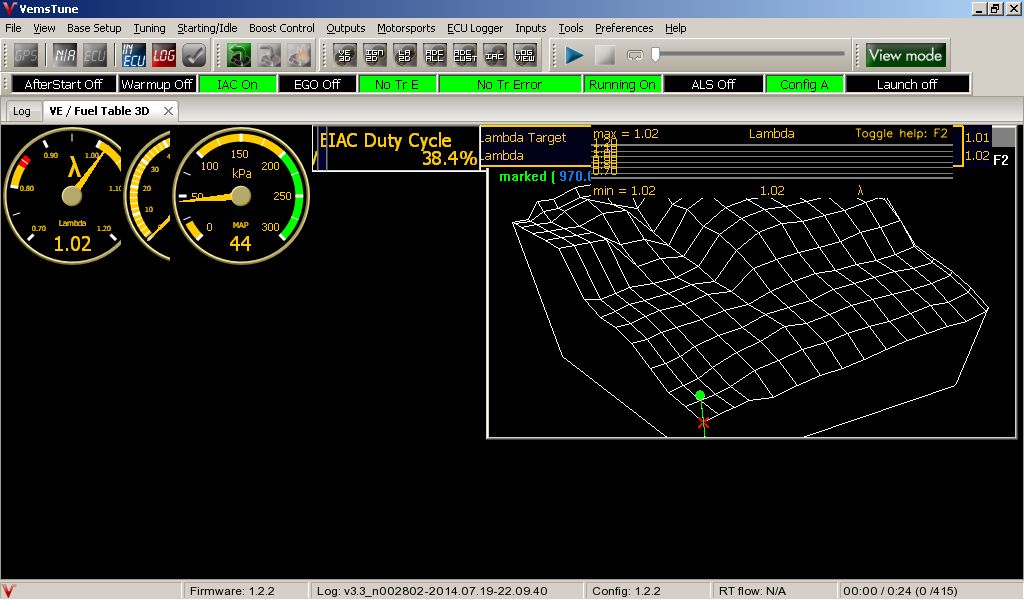Click the red X cursor on 3D table

pos(703,423)
